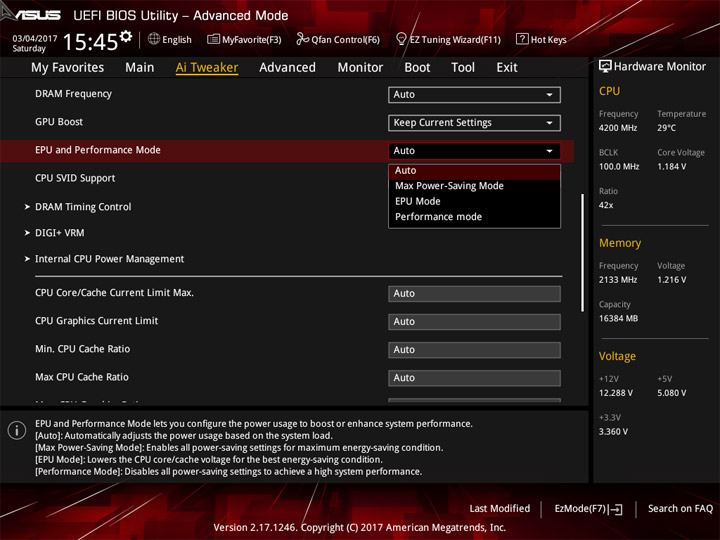Click the BCLK 100.0 MHz value
The height and width of the screenshot is (540, 720).
tap(619, 166)
